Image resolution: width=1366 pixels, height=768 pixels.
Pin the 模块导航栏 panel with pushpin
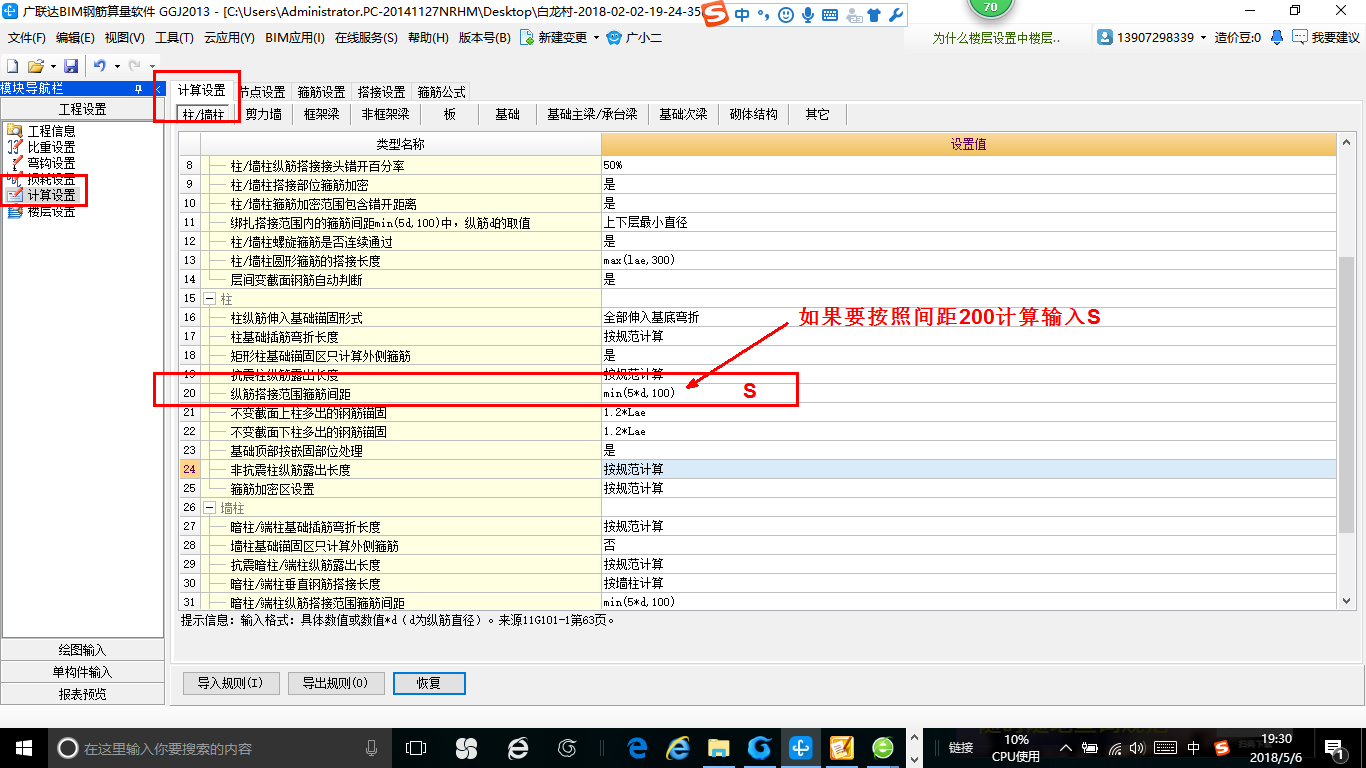(x=138, y=89)
